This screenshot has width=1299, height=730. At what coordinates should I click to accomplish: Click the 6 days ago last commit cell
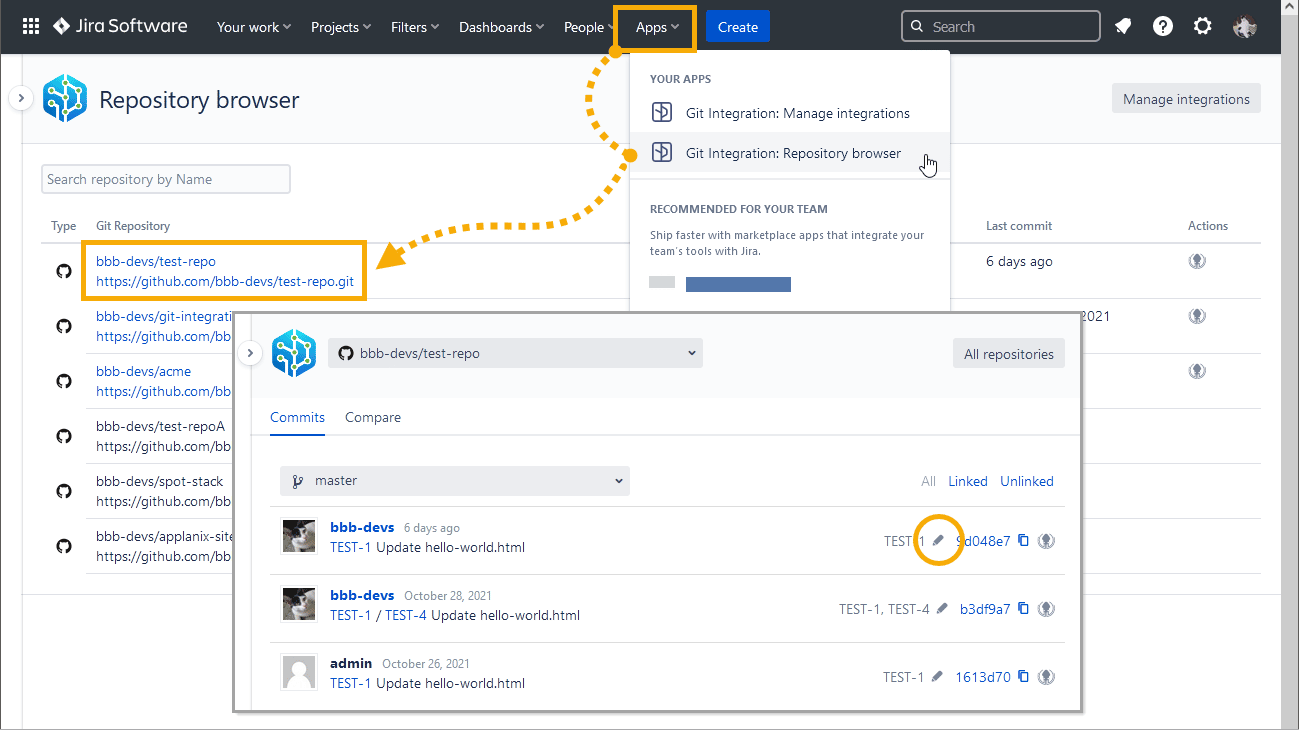pyautogui.click(x=1019, y=261)
